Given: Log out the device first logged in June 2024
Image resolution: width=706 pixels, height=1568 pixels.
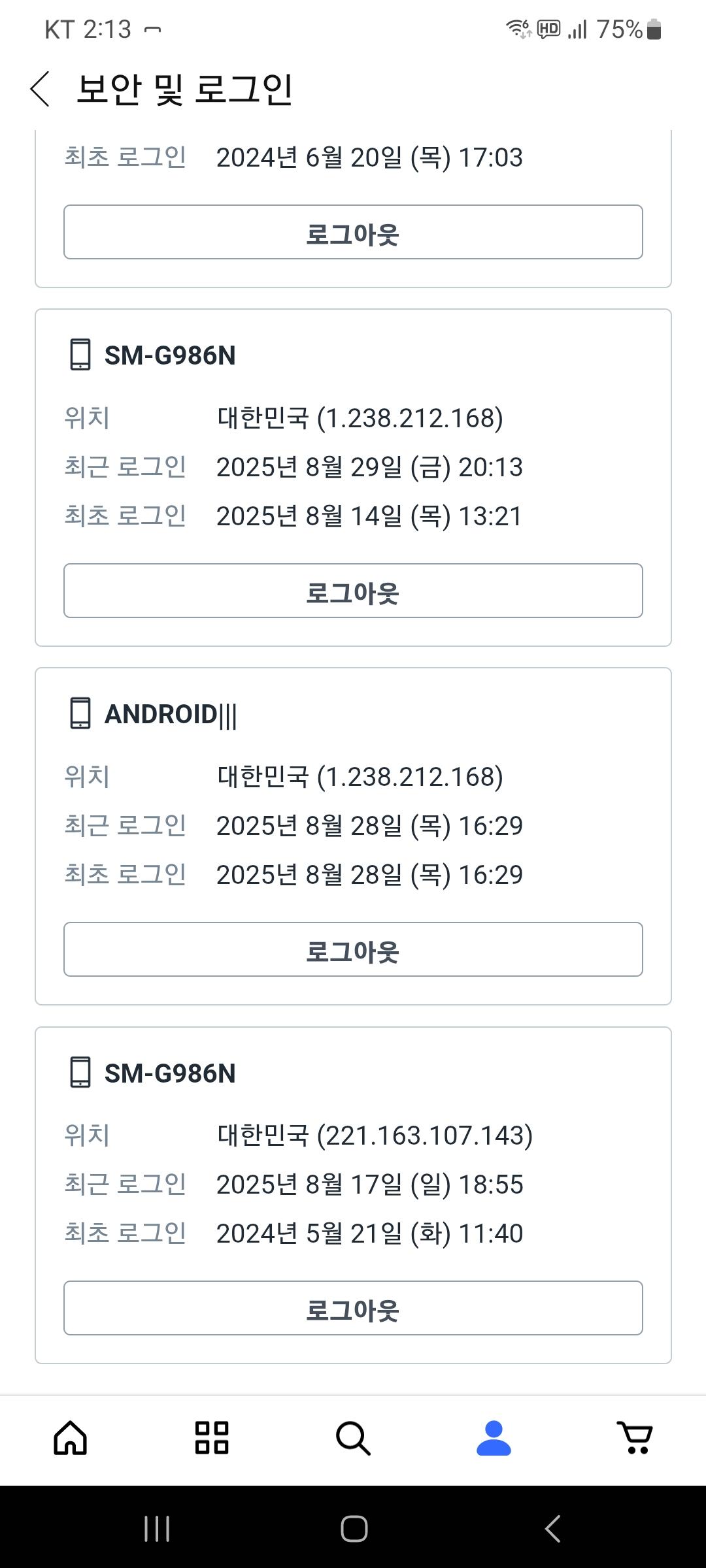Looking at the screenshot, I should 353,233.
